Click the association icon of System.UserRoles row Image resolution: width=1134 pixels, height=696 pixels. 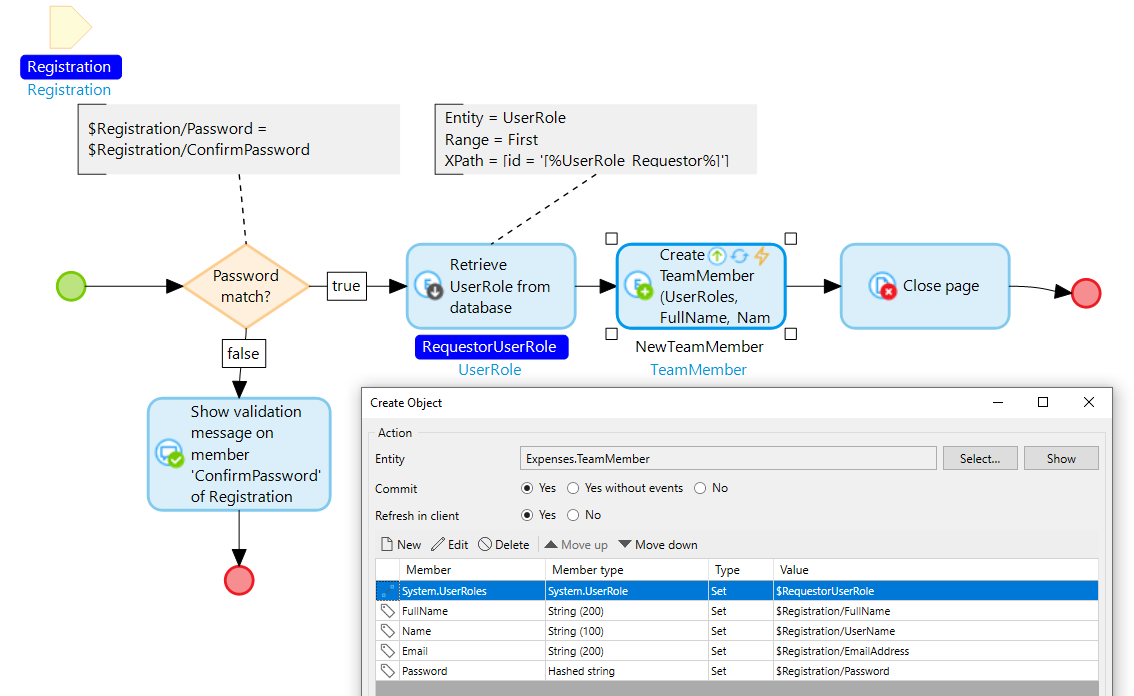pyautogui.click(x=388, y=591)
